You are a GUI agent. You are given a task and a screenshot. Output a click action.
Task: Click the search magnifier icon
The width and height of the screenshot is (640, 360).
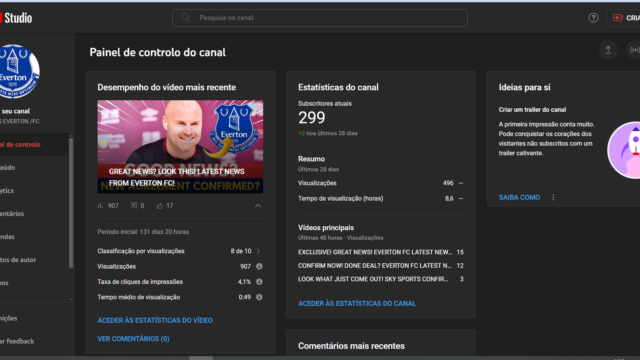(x=186, y=18)
